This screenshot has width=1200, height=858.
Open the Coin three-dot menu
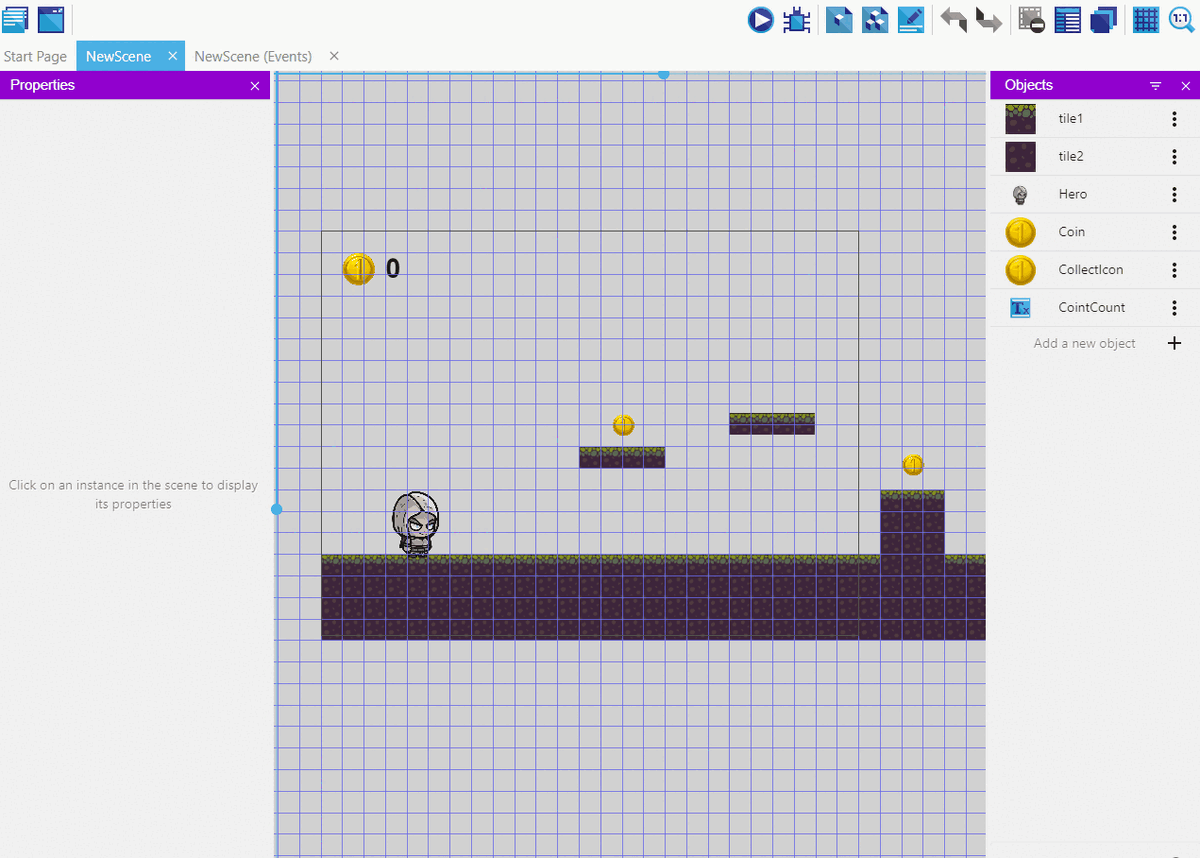(x=1175, y=232)
